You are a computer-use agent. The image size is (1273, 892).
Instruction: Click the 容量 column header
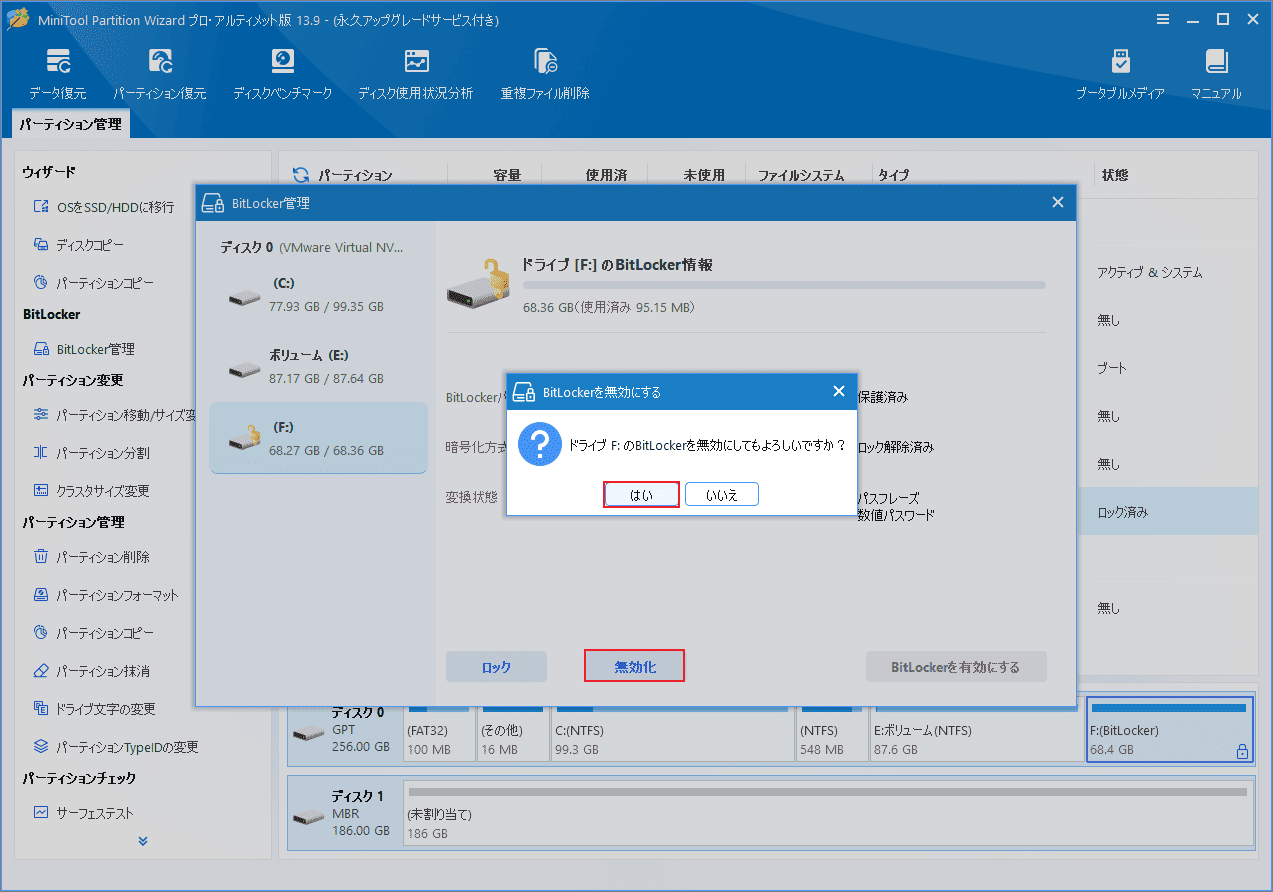click(507, 175)
